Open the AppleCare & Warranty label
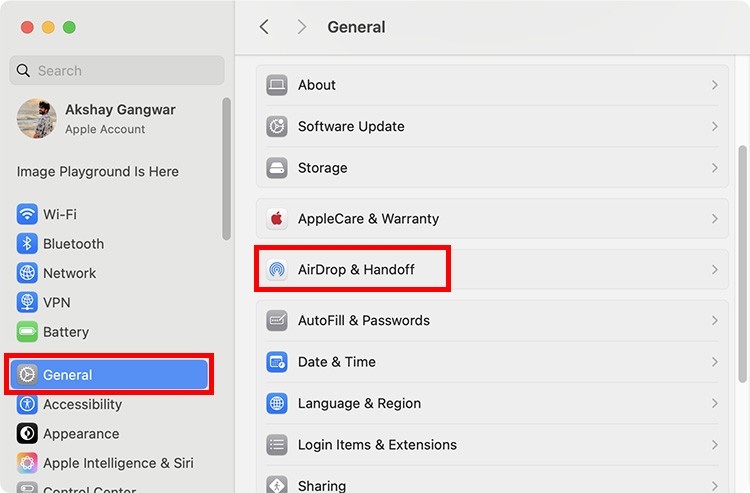The width and height of the screenshot is (750, 493). point(369,219)
